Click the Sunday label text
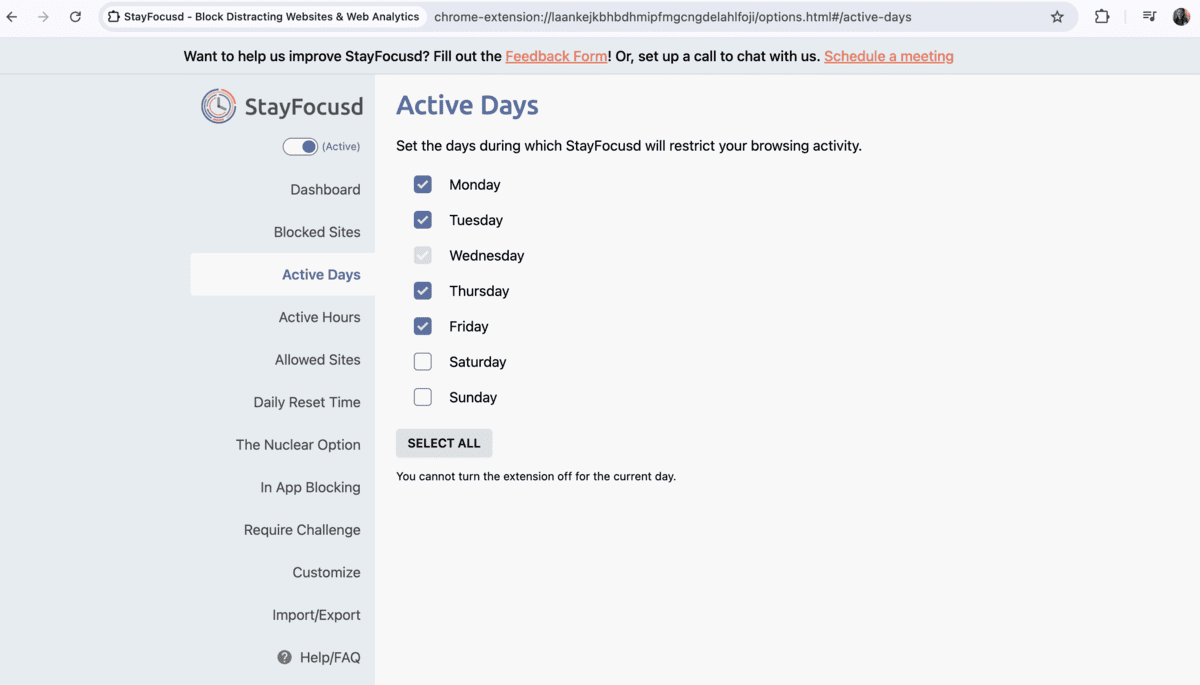1200x685 pixels. (473, 397)
